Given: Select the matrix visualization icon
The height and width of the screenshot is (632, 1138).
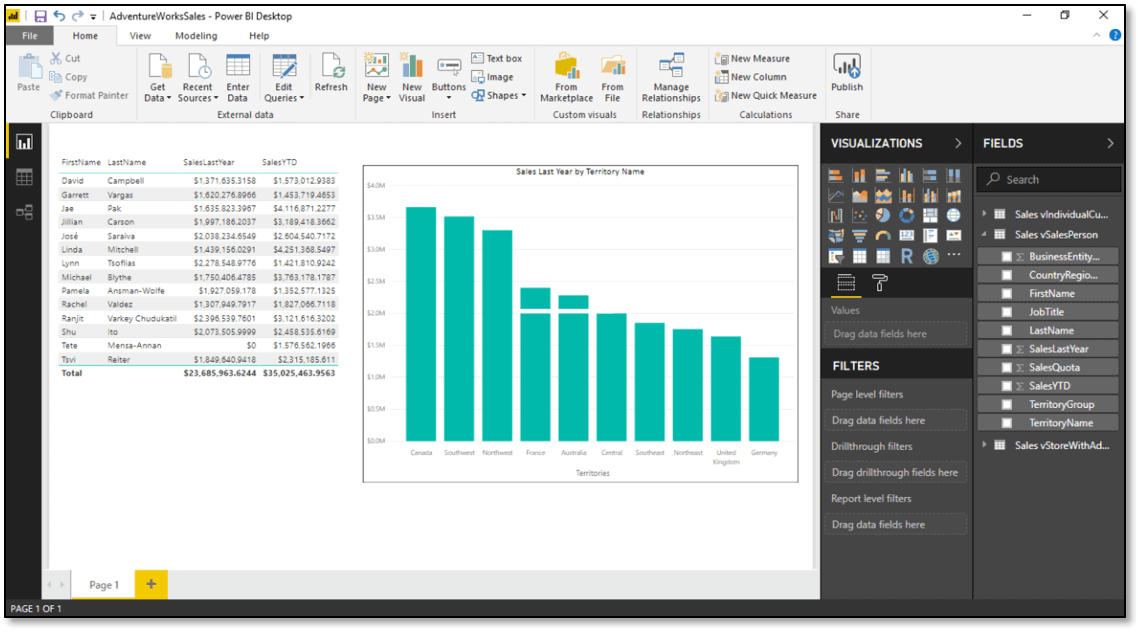Looking at the screenshot, I should click(883, 256).
